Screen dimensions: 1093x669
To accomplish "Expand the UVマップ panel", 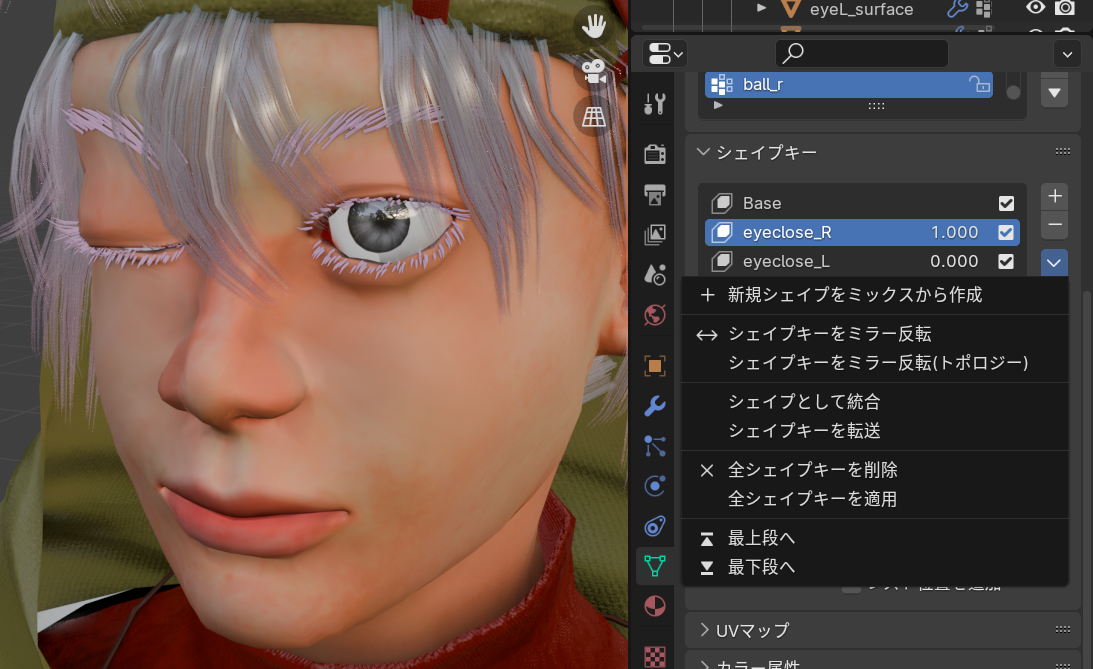I will pos(704,630).
